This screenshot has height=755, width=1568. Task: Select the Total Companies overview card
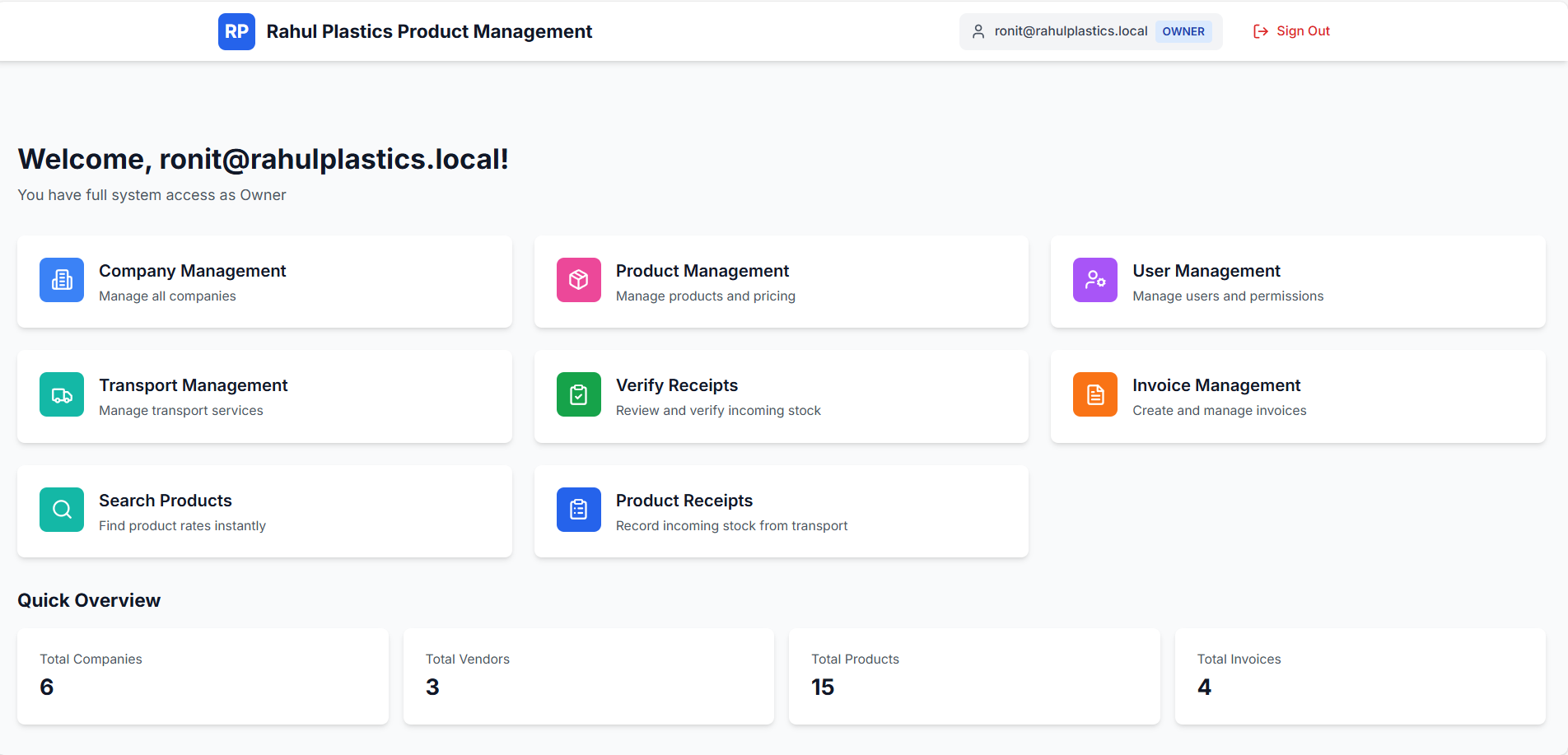click(x=203, y=676)
